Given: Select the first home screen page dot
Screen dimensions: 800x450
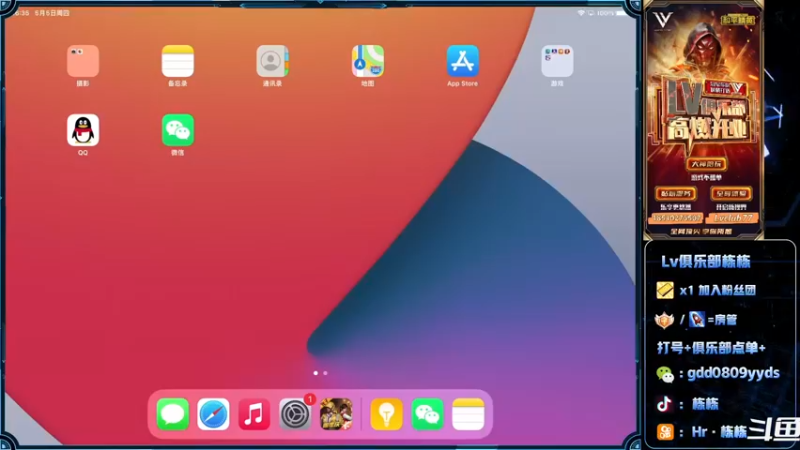Looking at the screenshot, I should [315, 373].
